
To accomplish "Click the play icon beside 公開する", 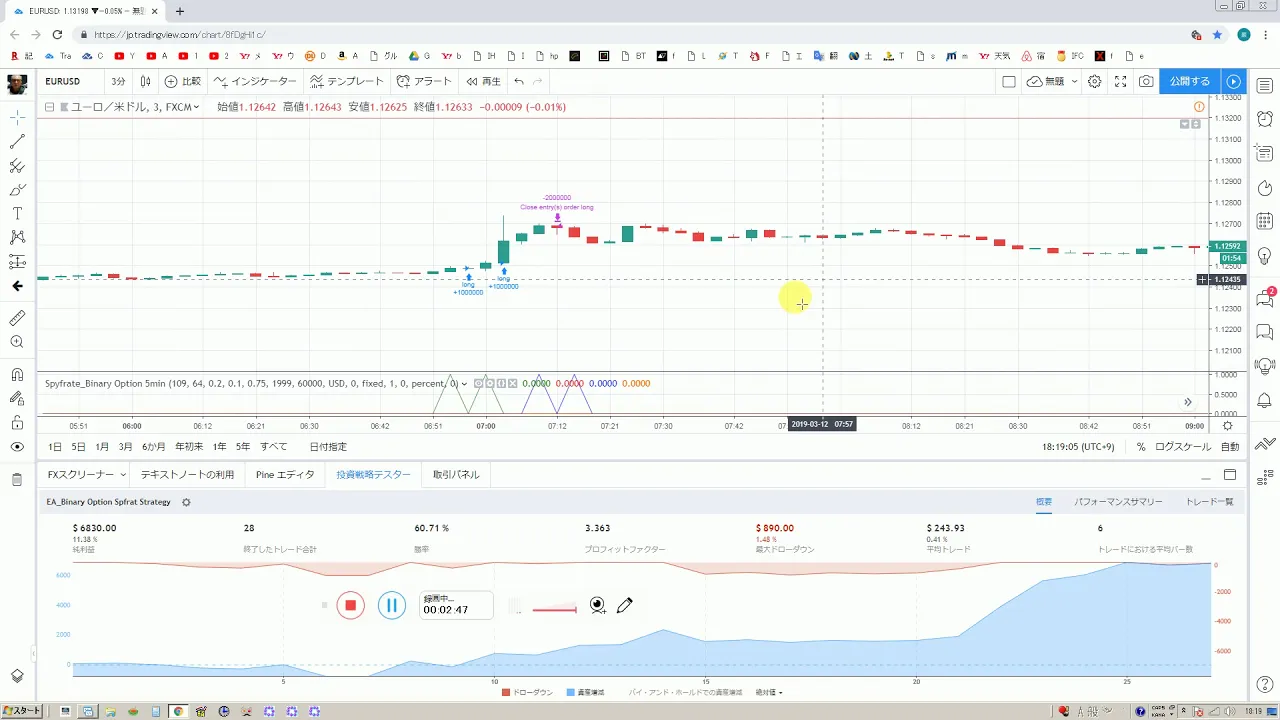I will pos(1233,81).
